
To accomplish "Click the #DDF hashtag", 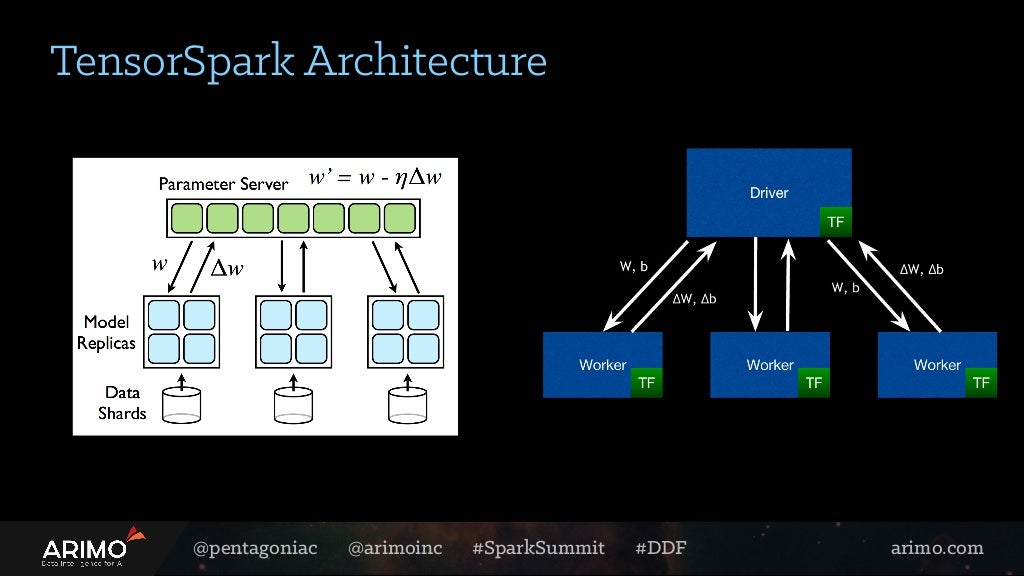I will (x=660, y=547).
